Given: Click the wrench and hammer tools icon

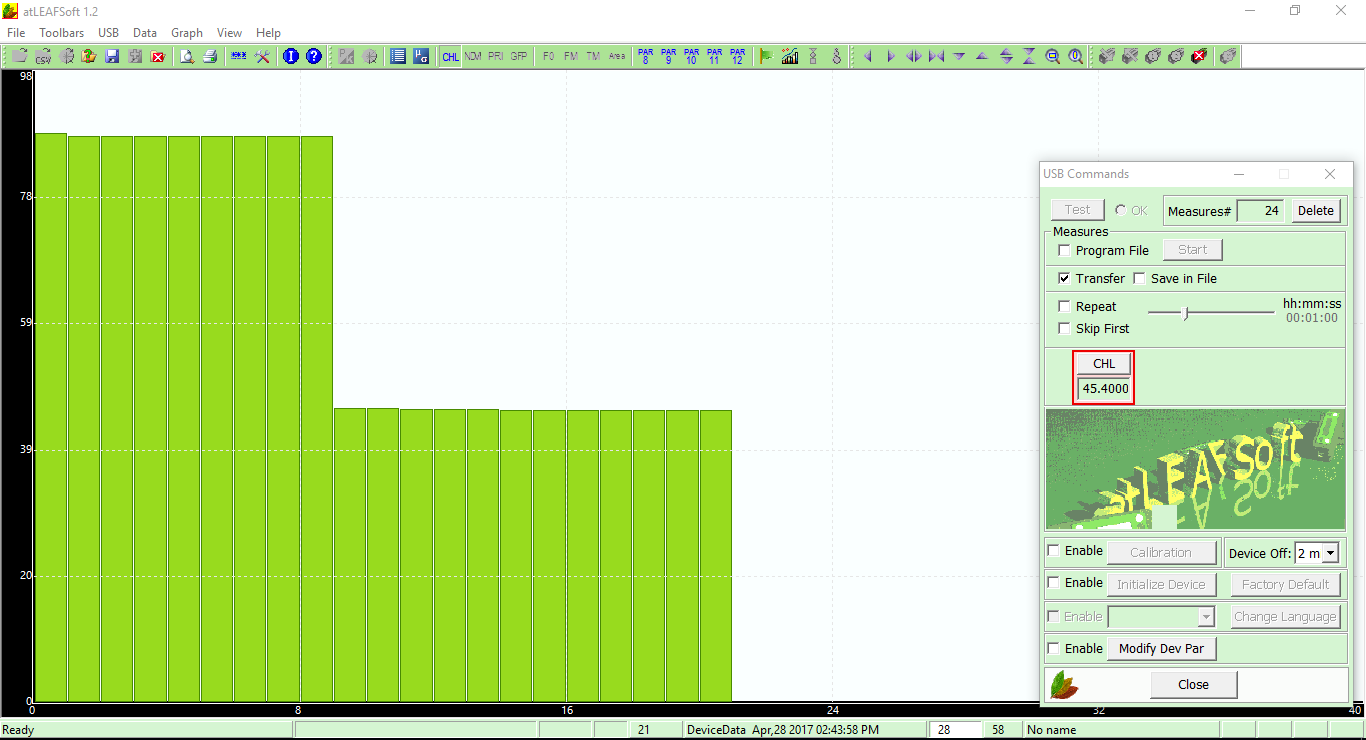Looking at the screenshot, I should tap(263, 57).
